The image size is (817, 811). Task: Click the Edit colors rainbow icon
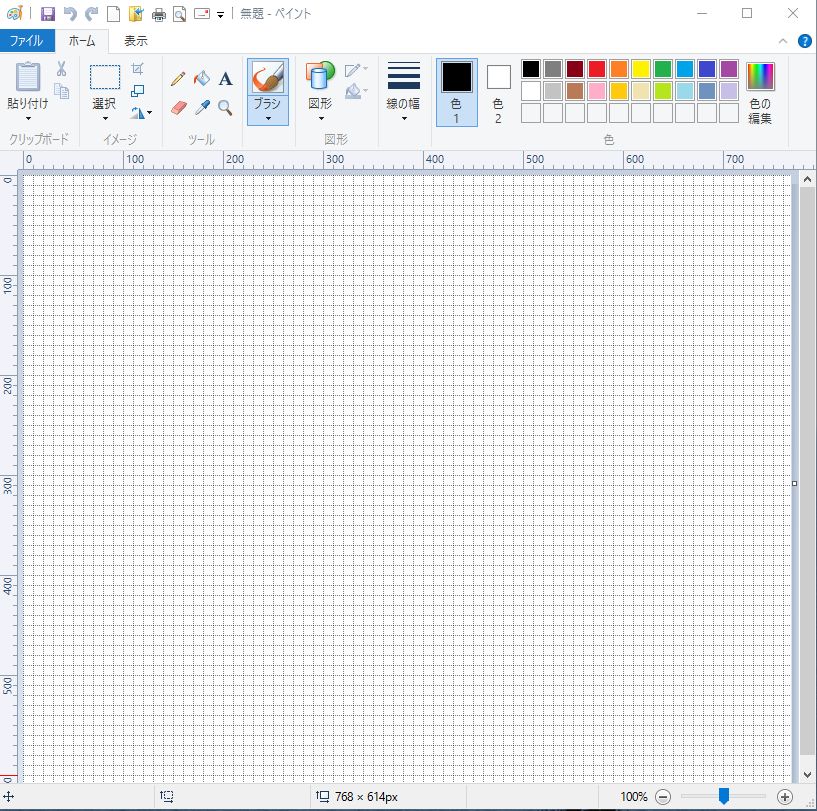(x=760, y=77)
